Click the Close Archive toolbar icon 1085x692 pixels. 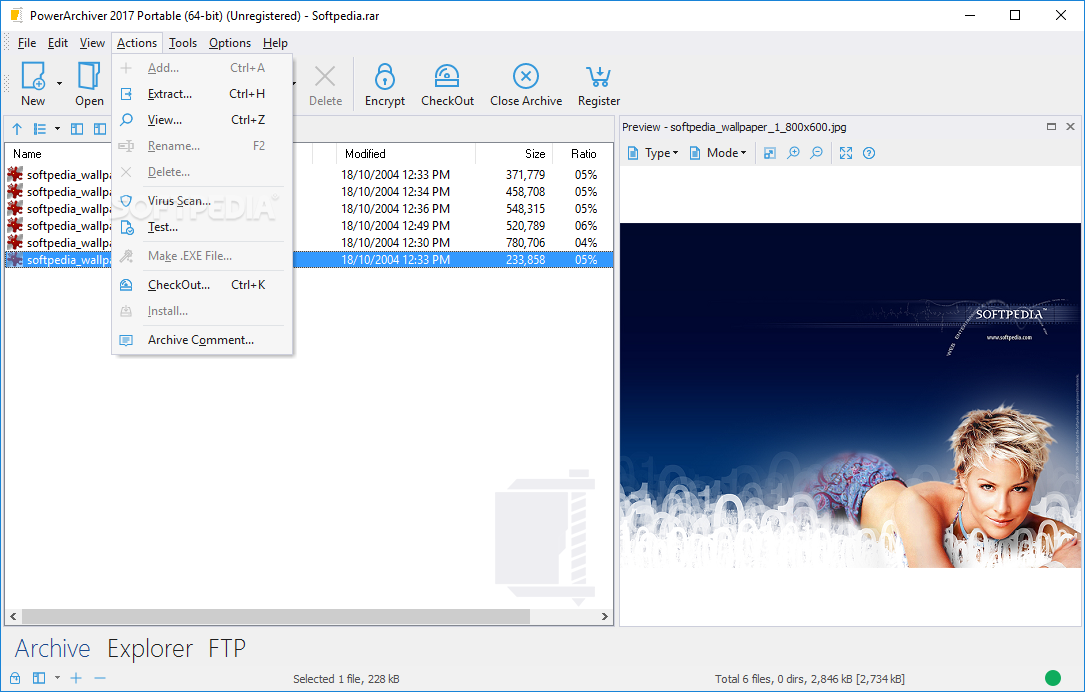526,76
